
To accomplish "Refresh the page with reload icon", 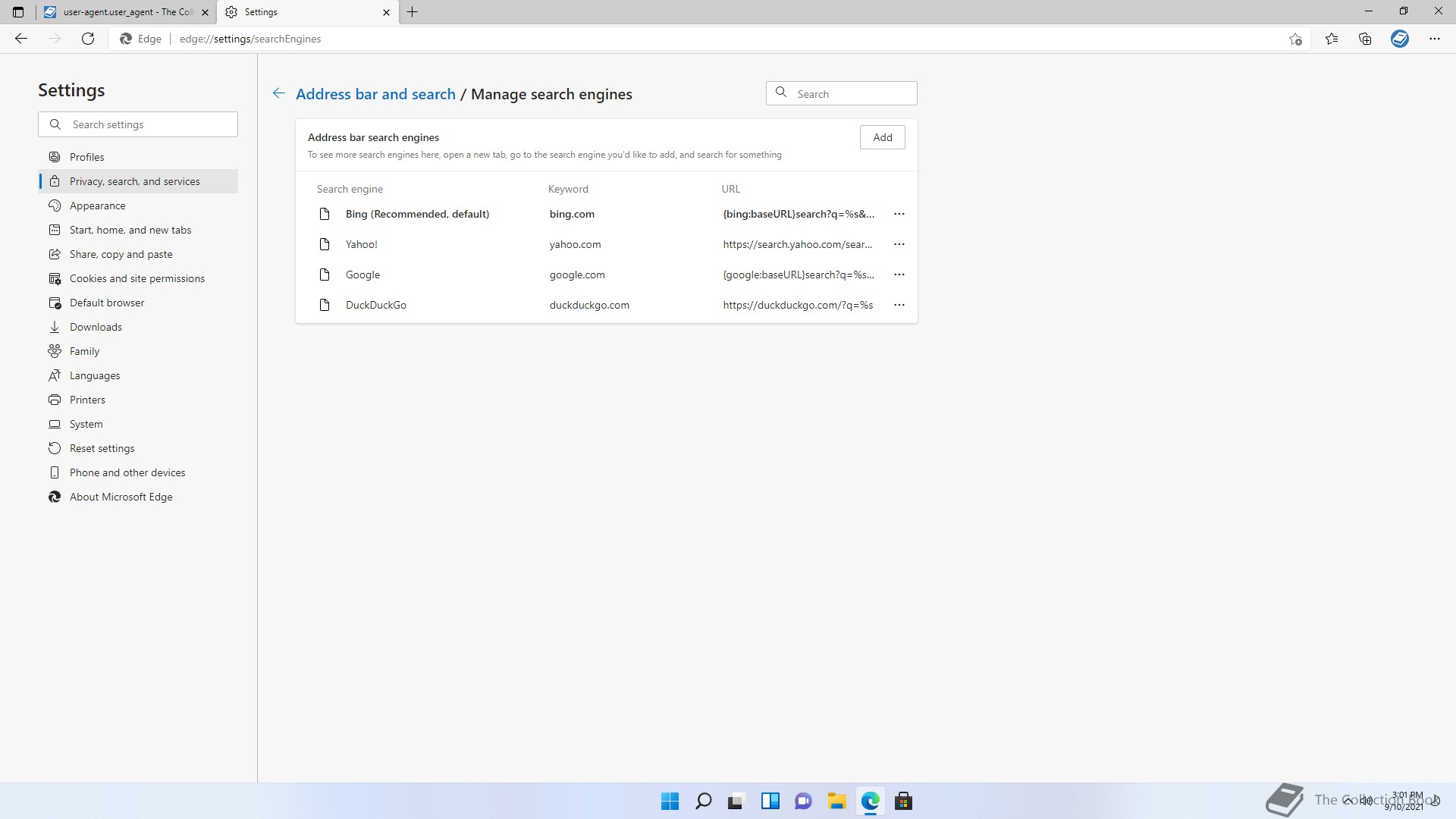I will pos(88,39).
